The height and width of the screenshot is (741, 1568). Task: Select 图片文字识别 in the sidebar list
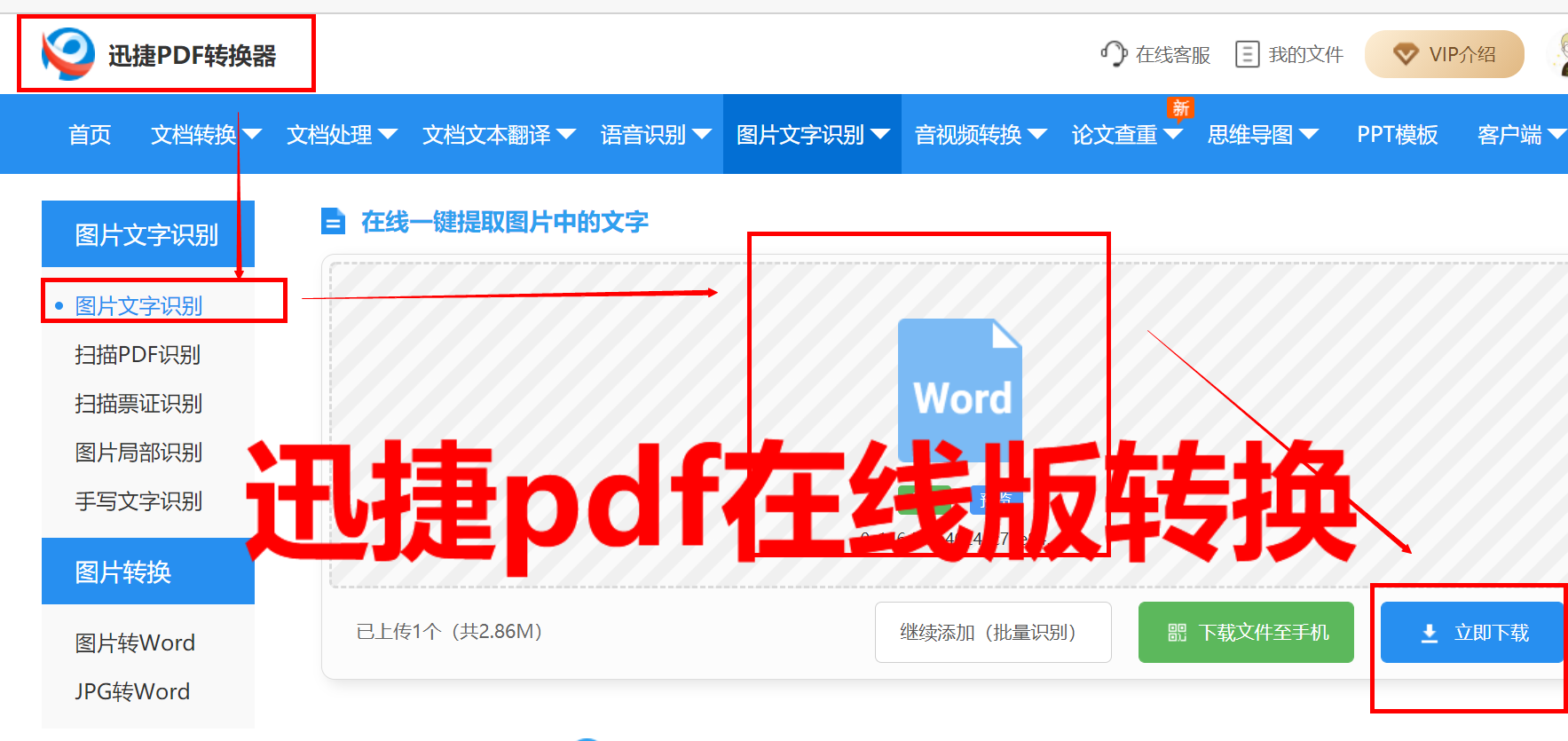(x=138, y=305)
